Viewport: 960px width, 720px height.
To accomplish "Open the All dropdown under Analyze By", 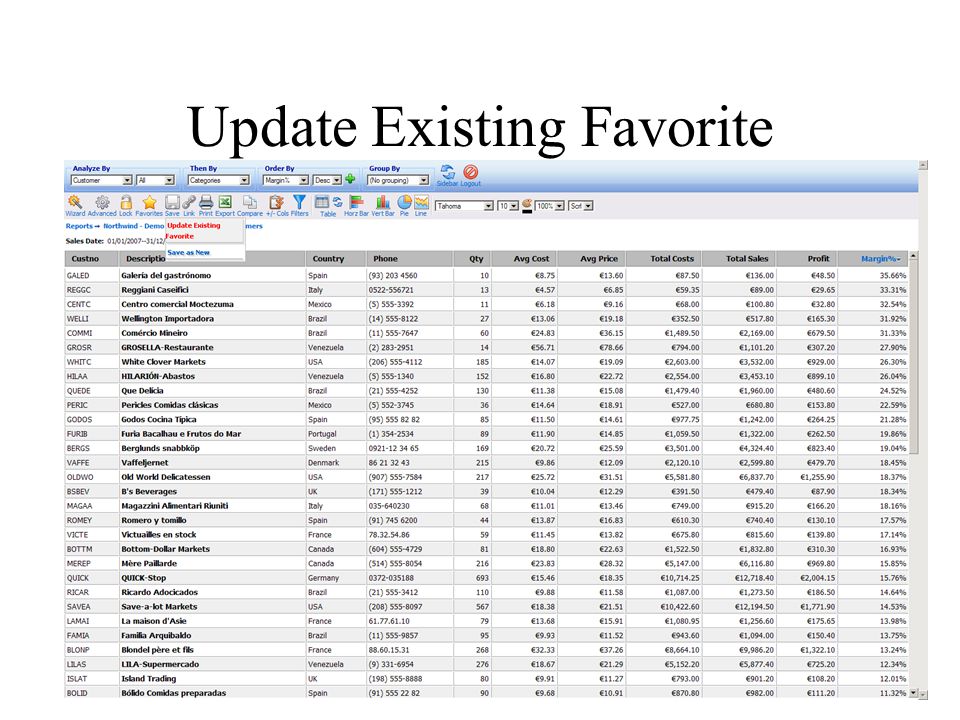I will pos(156,180).
